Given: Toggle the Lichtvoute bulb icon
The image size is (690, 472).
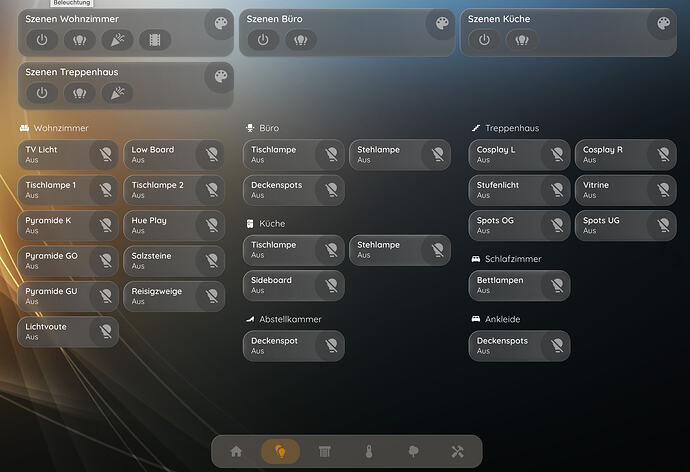Looking at the screenshot, I should (105, 332).
